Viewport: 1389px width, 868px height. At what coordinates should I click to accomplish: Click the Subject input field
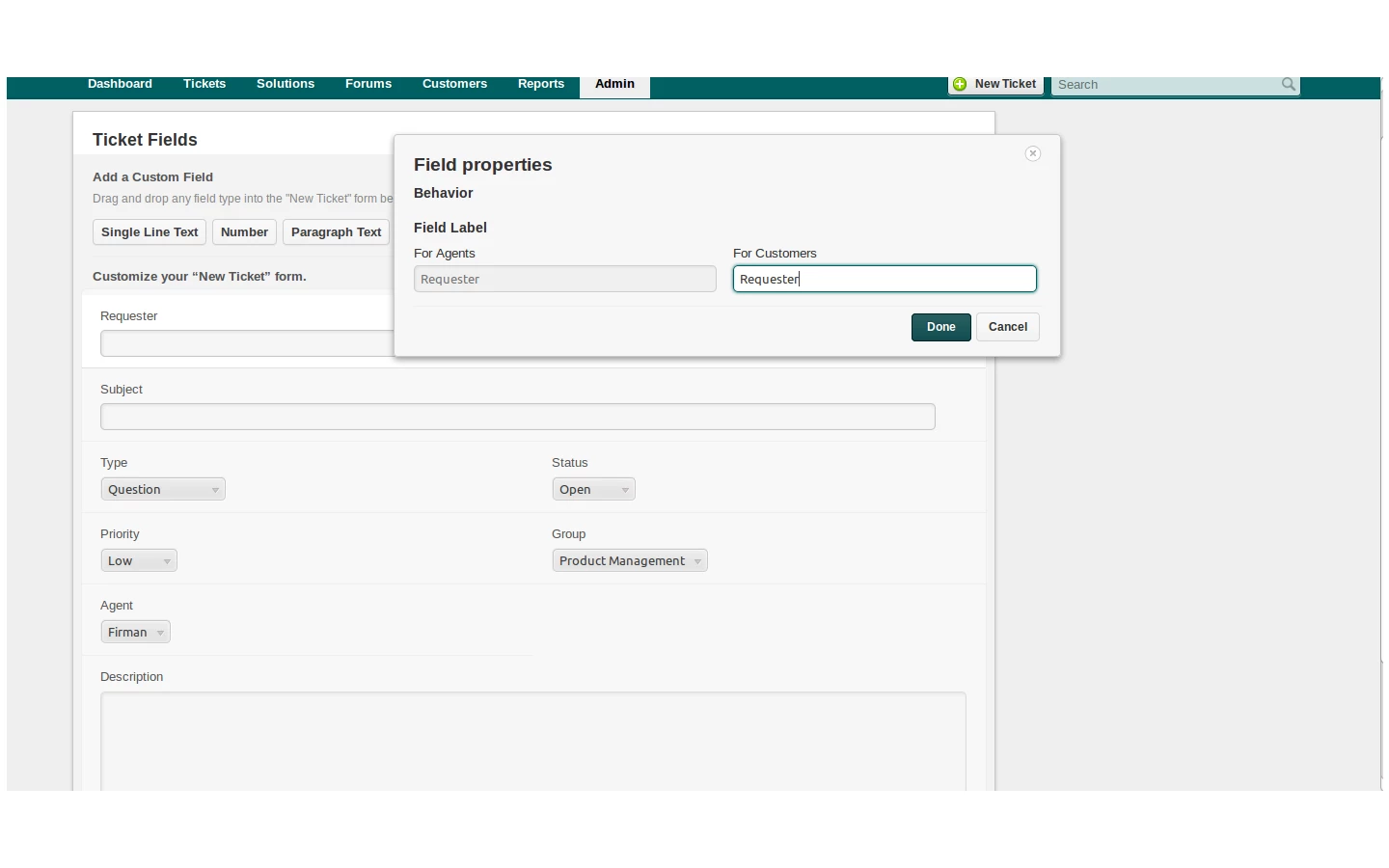(518, 417)
